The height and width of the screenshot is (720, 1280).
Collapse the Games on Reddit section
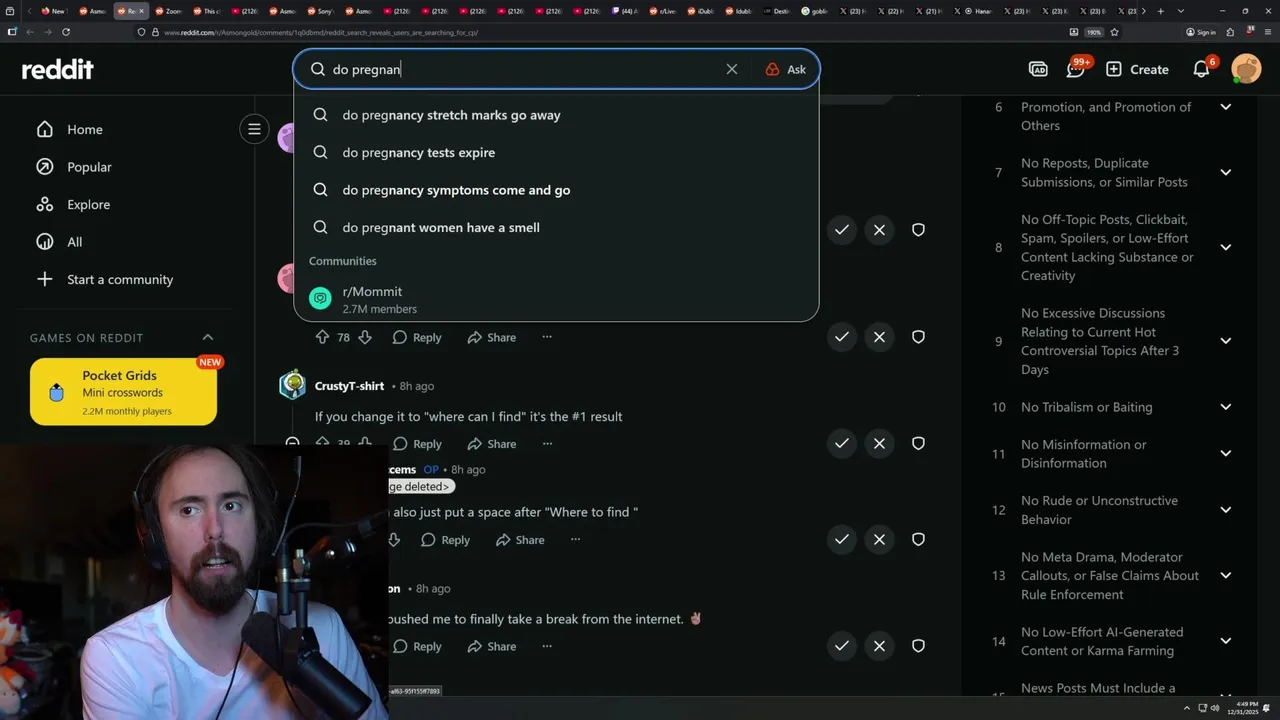[x=208, y=338]
